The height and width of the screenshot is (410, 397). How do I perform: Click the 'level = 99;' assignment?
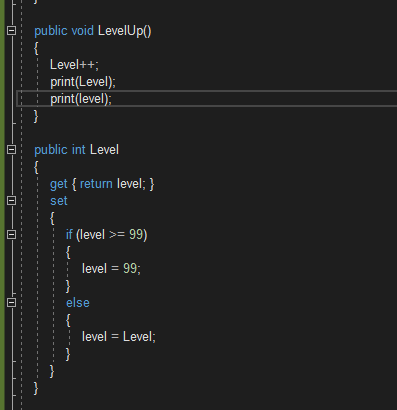coord(111,268)
